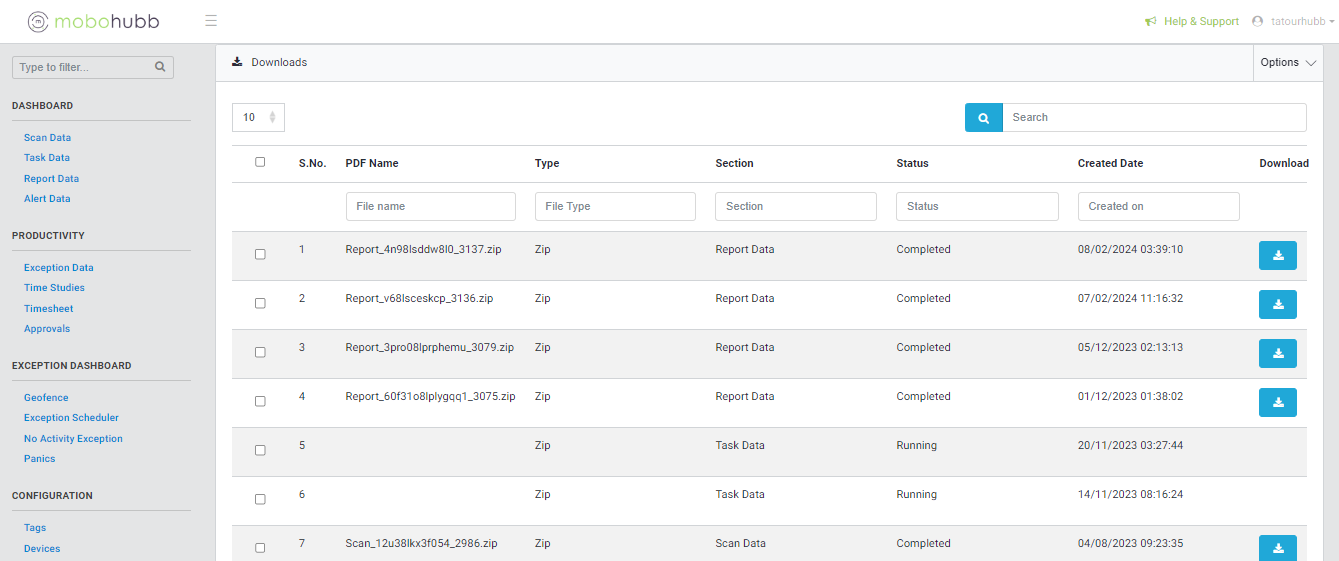This screenshot has width=1339, height=561.
Task: Download Report_v68lsceskcp_3136.zip via the blue icon
Action: click(x=1277, y=305)
